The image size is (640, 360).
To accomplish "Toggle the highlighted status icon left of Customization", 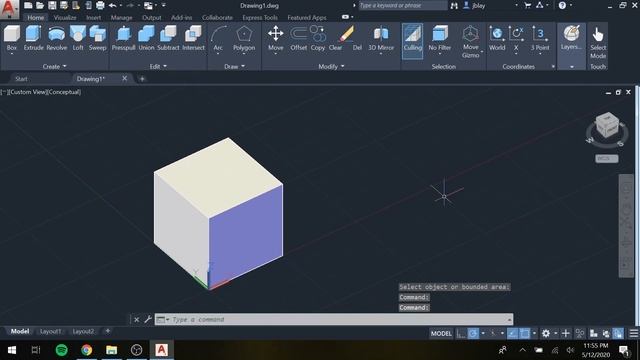I will click(x=618, y=333).
